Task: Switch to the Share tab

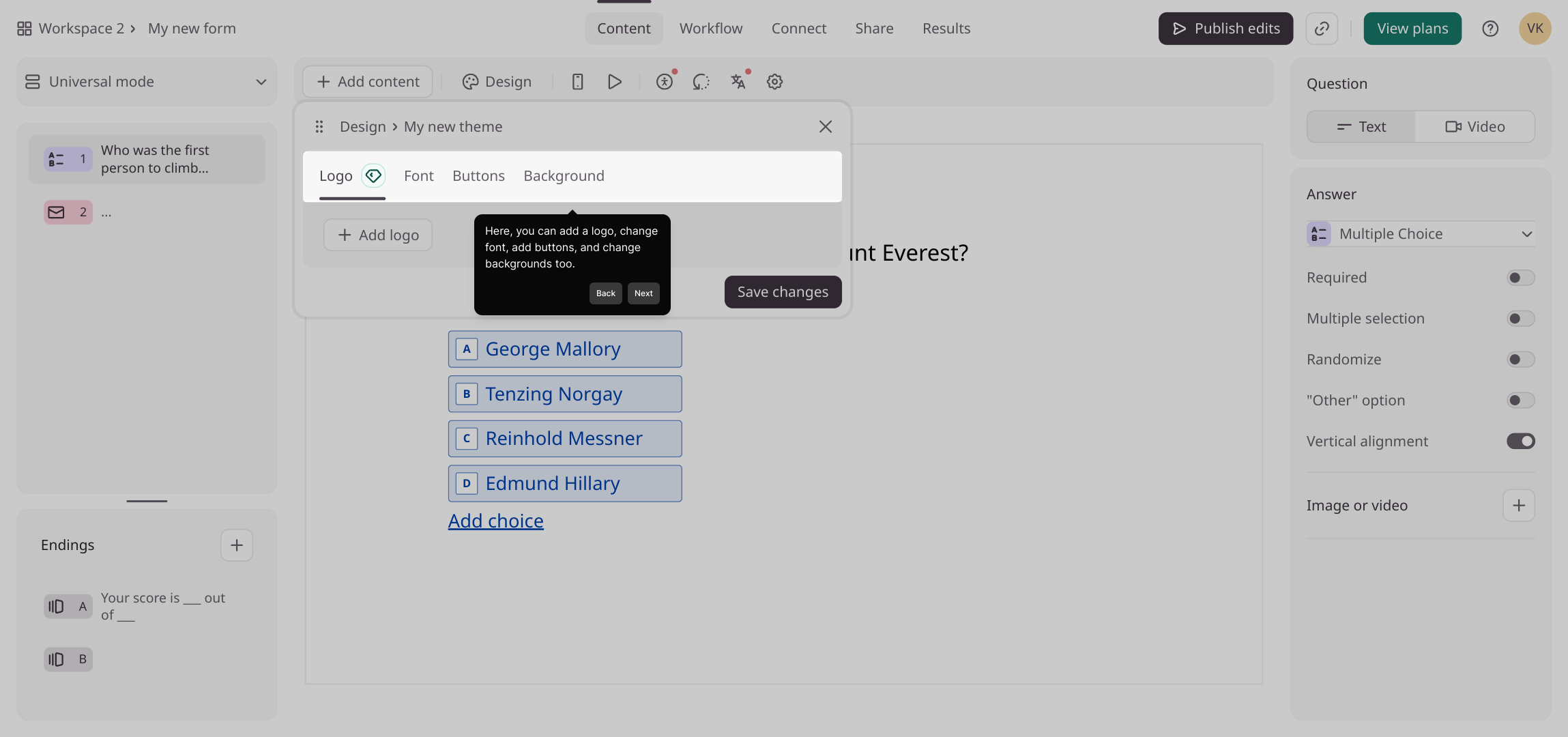Action: point(874,29)
